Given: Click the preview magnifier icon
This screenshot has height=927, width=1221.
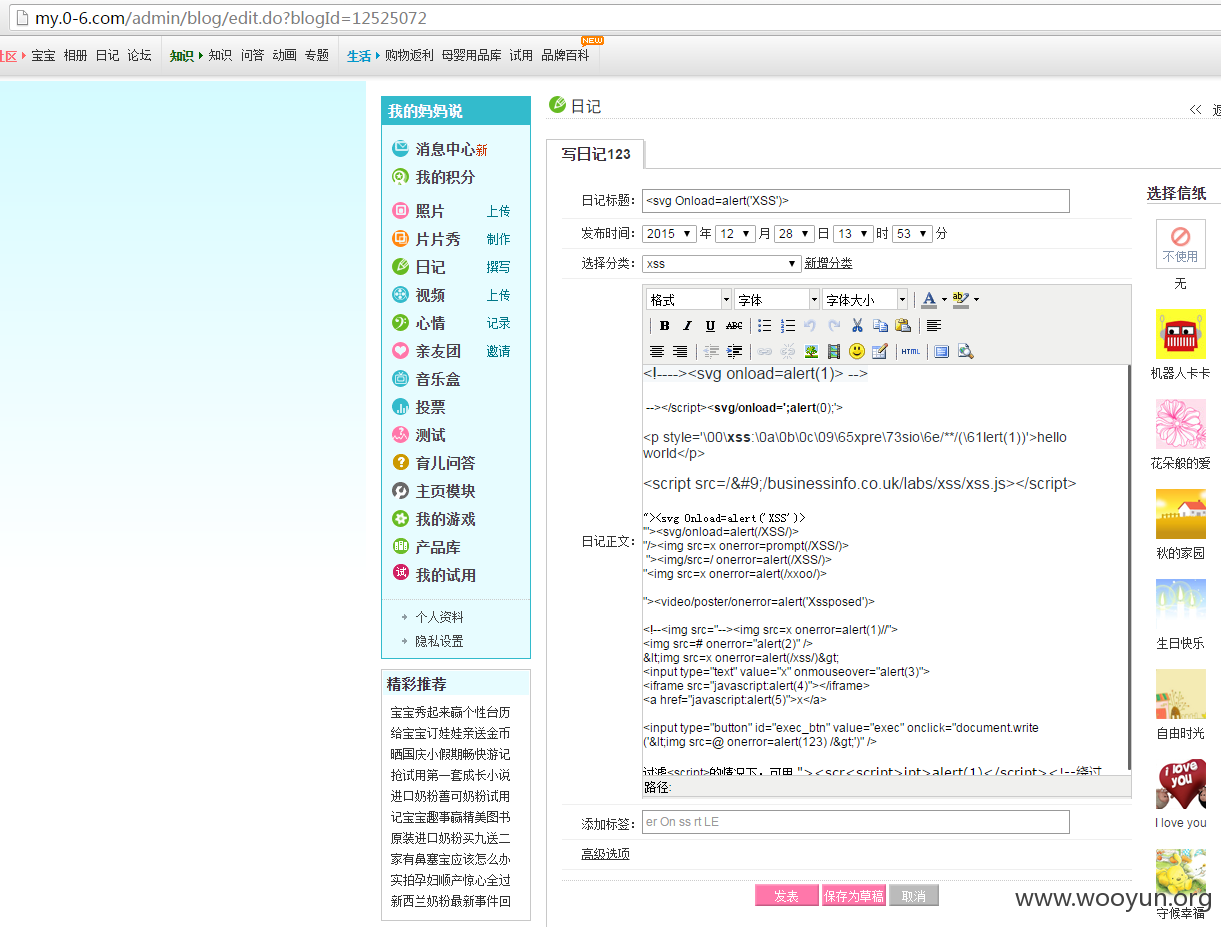Looking at the screenshot, I should coord(965,351).
